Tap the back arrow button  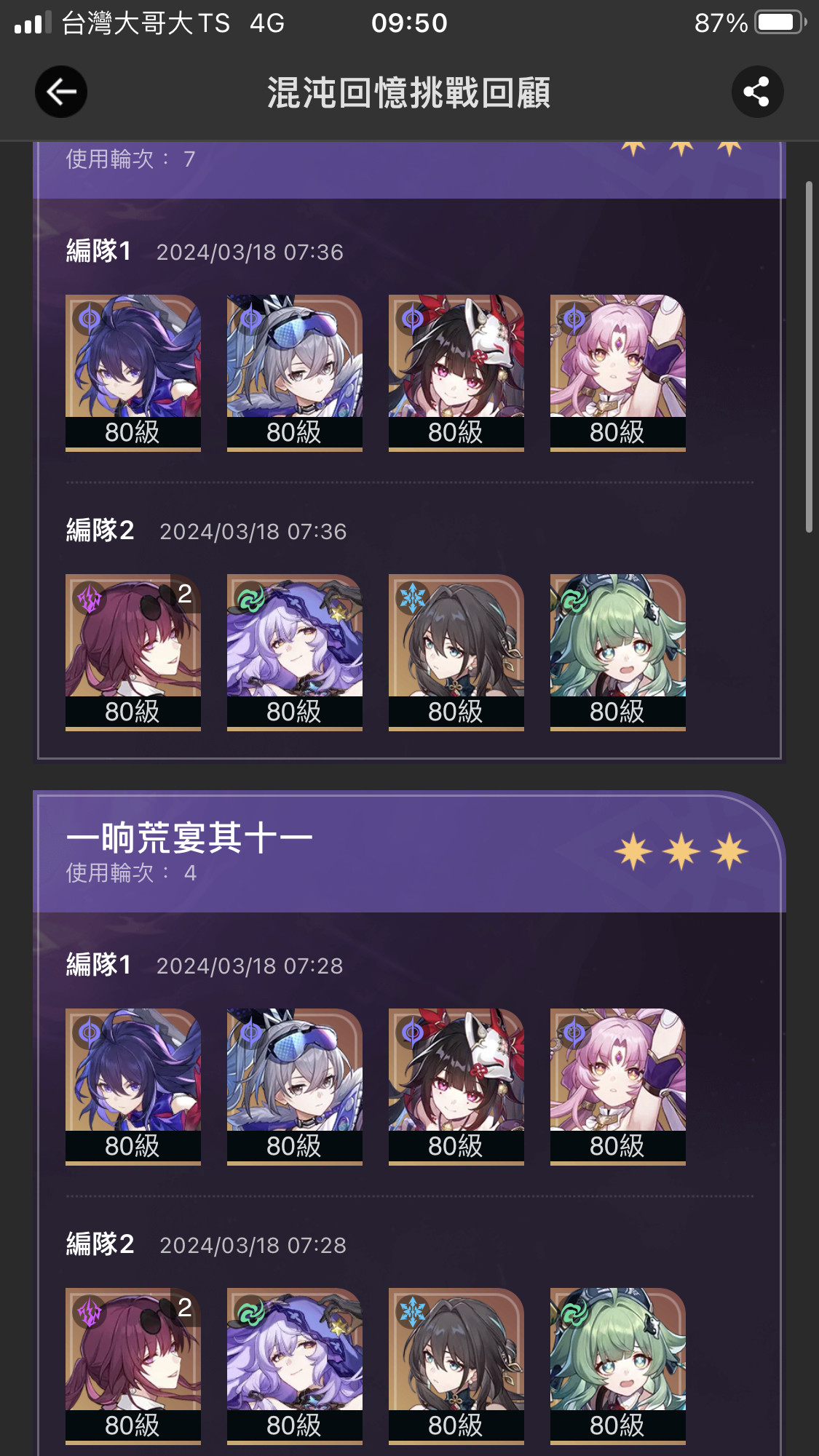(x=61, y=92)
